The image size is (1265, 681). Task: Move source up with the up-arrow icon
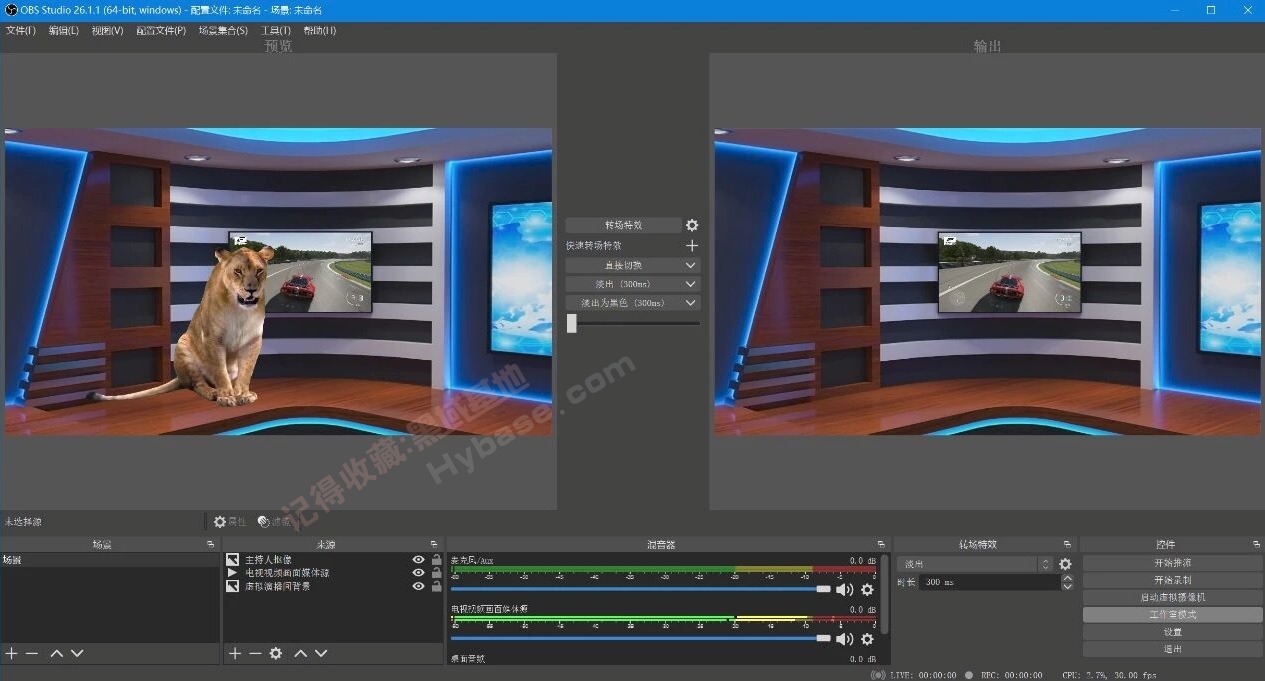pyautogui.click(x=299, y=653)
